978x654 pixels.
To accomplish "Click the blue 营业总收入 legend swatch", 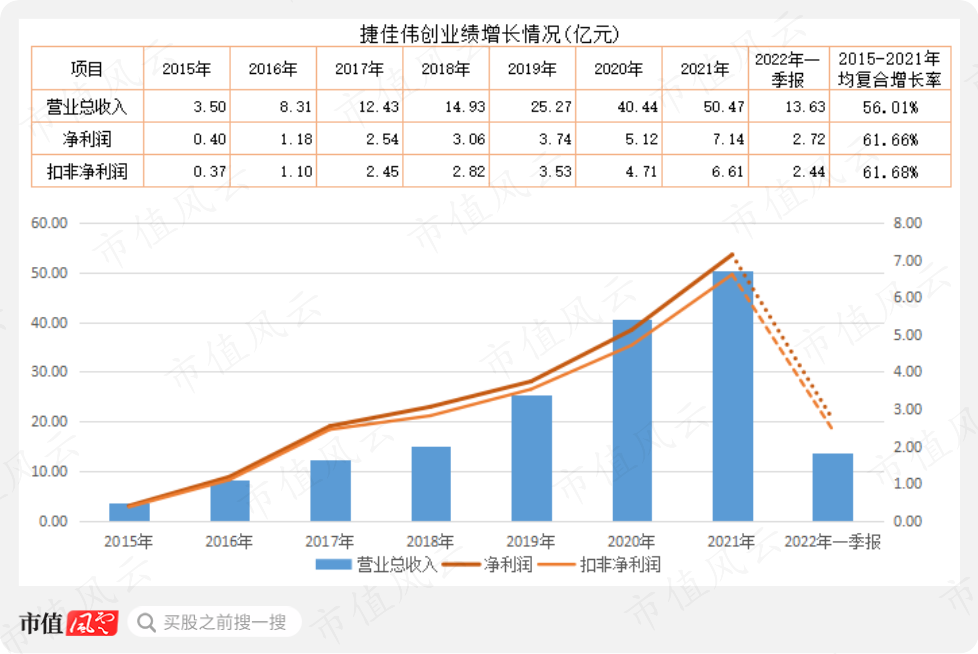I will [333, 565].
